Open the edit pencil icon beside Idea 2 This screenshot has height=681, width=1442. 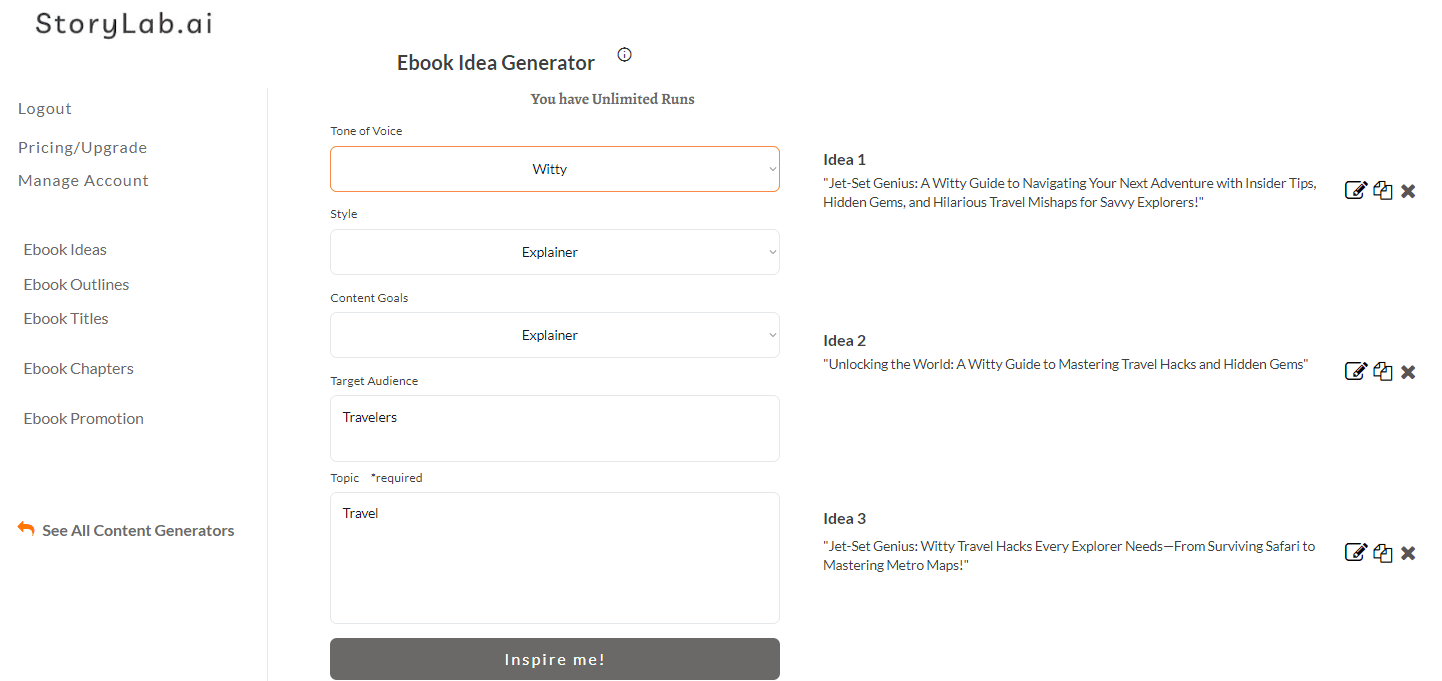click(x=1356, y=370)
